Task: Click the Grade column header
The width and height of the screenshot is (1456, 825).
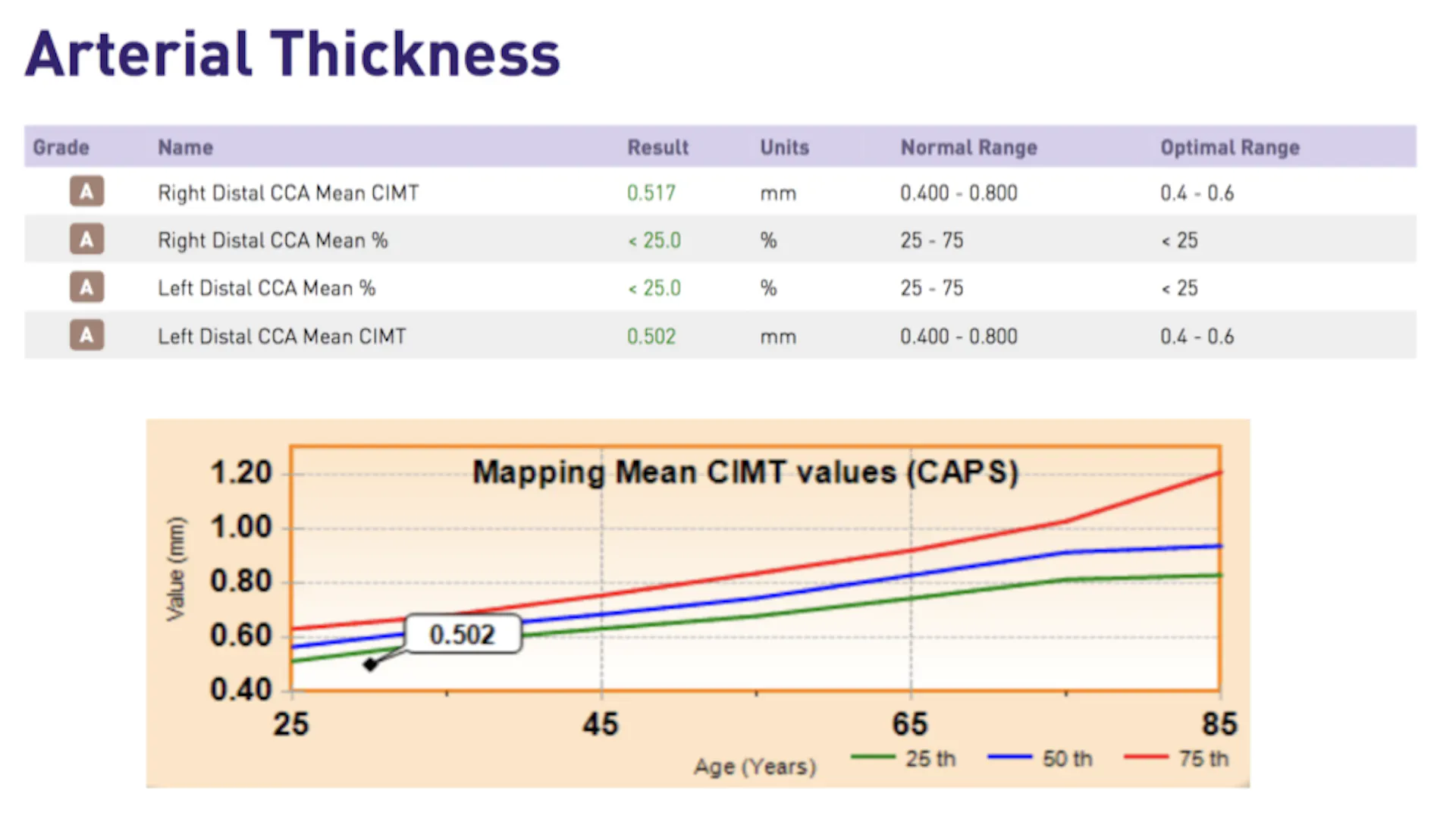Action: click(x=61, y=147)
